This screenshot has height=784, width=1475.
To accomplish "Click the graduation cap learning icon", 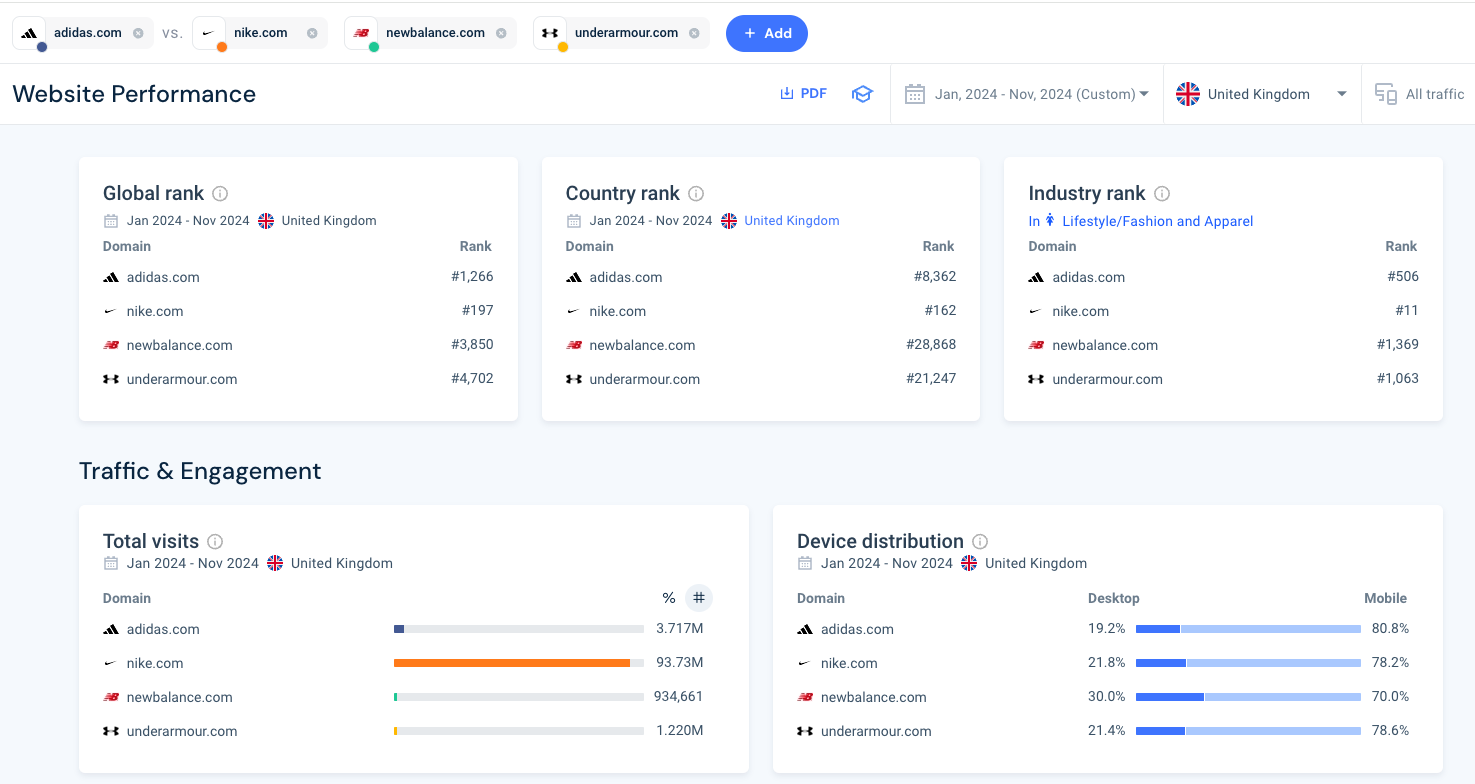I will tap(862, 94).
